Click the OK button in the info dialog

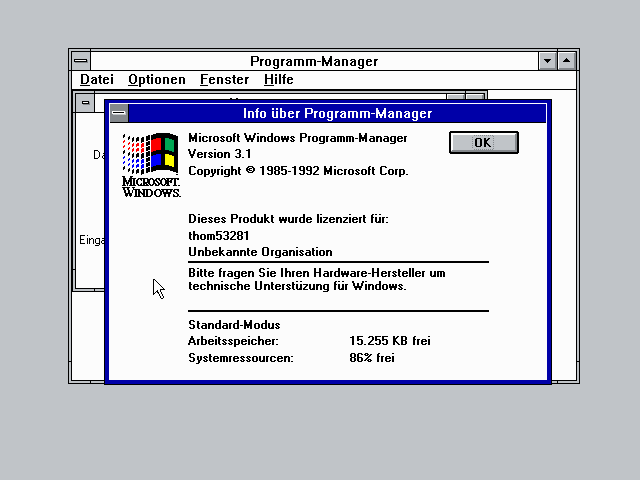tap(483, 142)
